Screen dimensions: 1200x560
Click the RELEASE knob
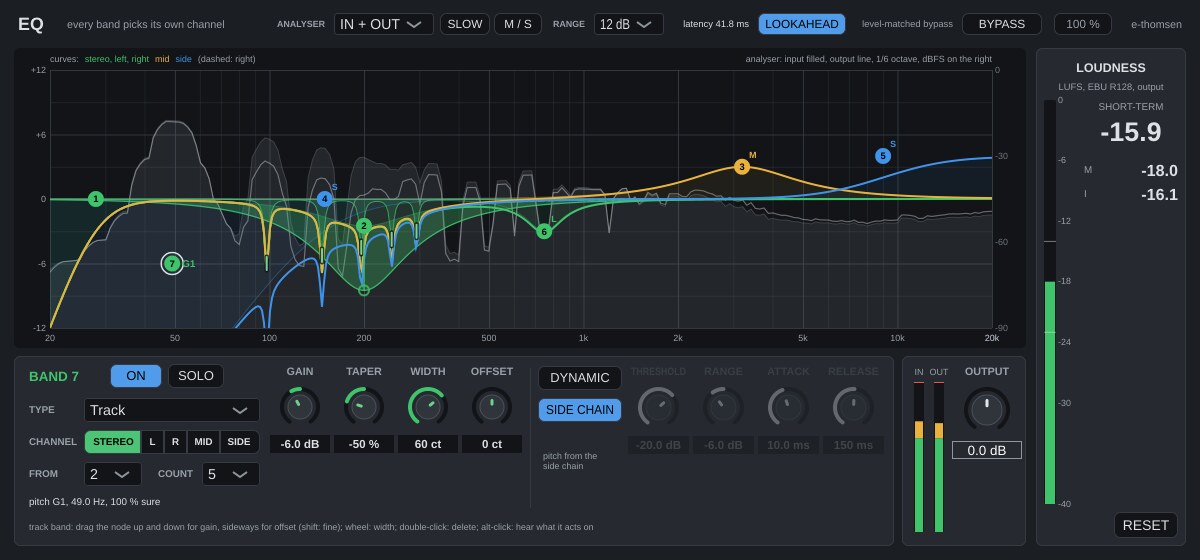(x=853, y=406)
